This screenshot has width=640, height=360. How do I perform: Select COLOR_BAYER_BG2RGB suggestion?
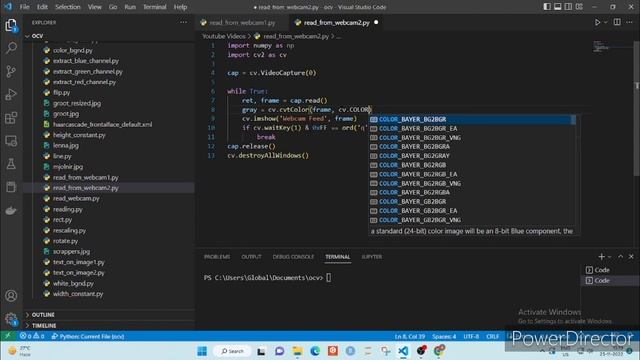(x=472, y=165)
